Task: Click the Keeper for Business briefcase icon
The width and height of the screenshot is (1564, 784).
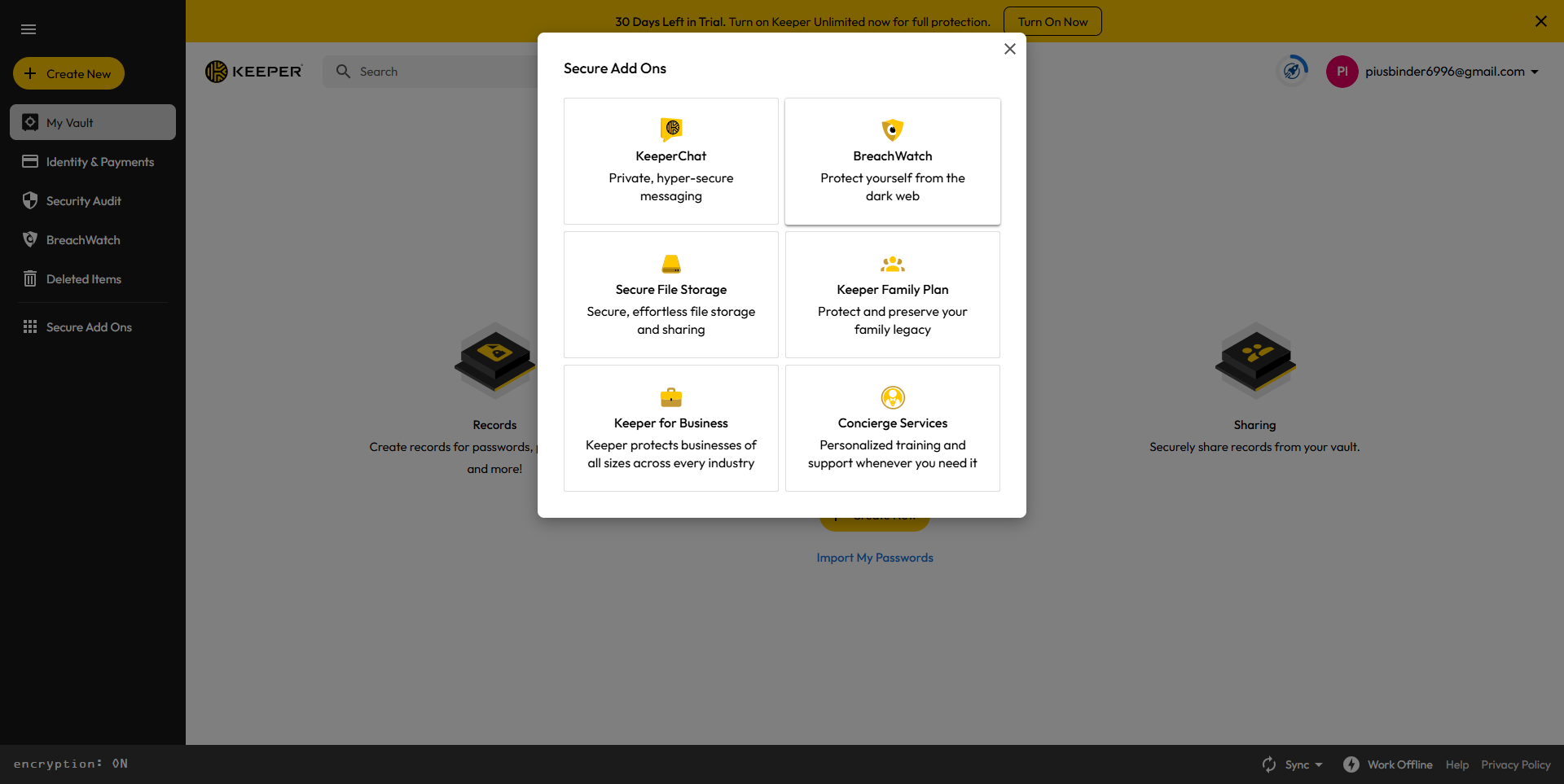Action: point(671,397)
